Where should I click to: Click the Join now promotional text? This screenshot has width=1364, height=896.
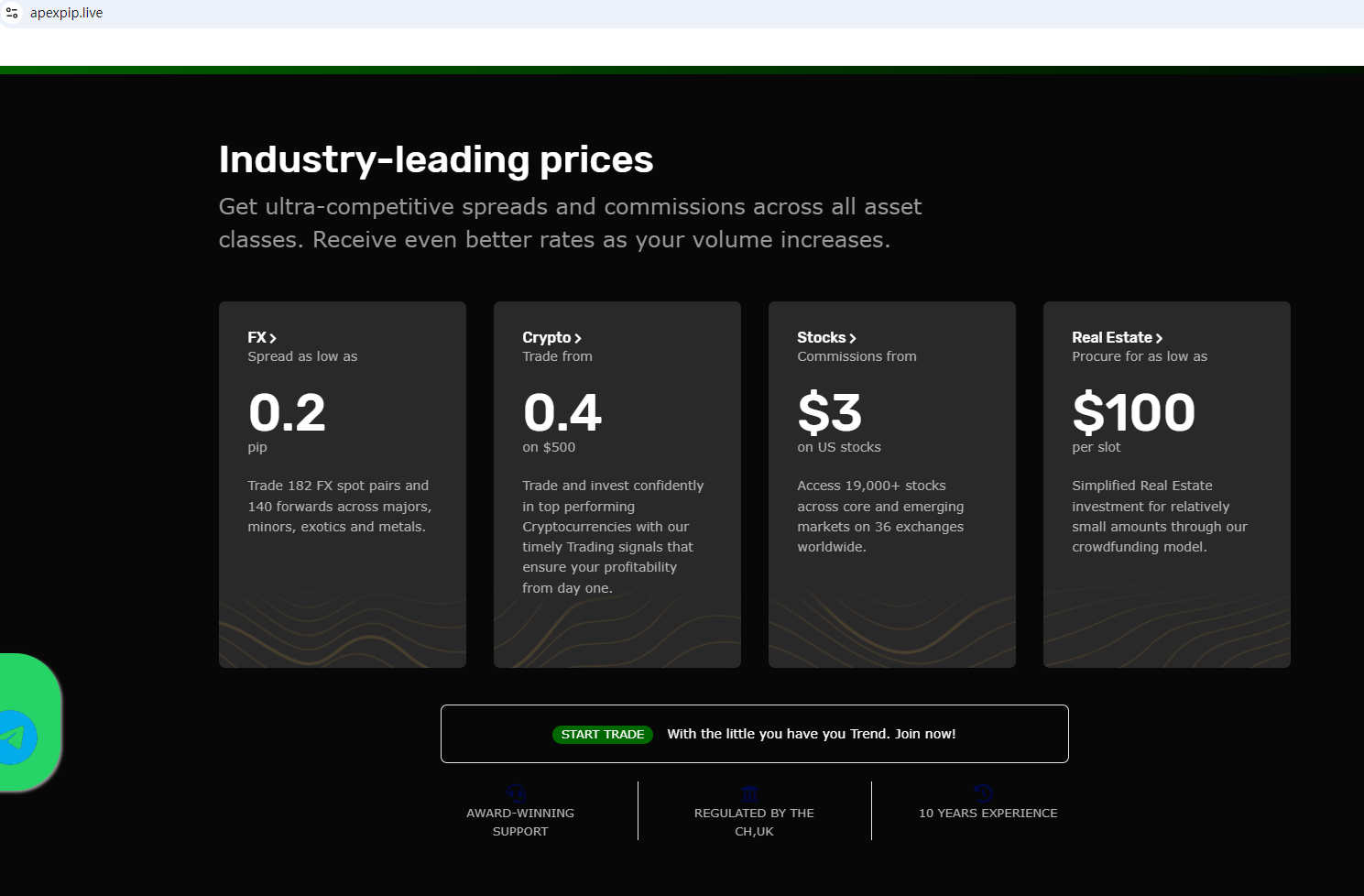(812, 733)
